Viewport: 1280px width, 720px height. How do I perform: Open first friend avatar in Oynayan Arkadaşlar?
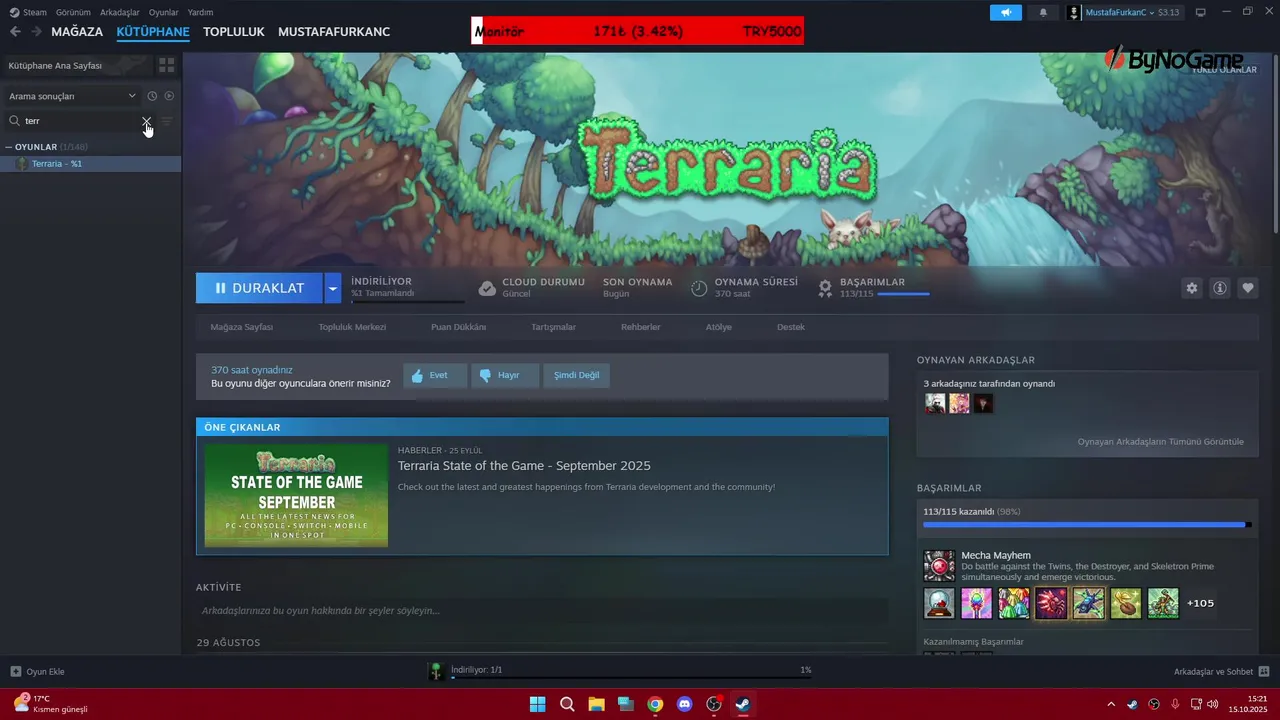(935, 403)
